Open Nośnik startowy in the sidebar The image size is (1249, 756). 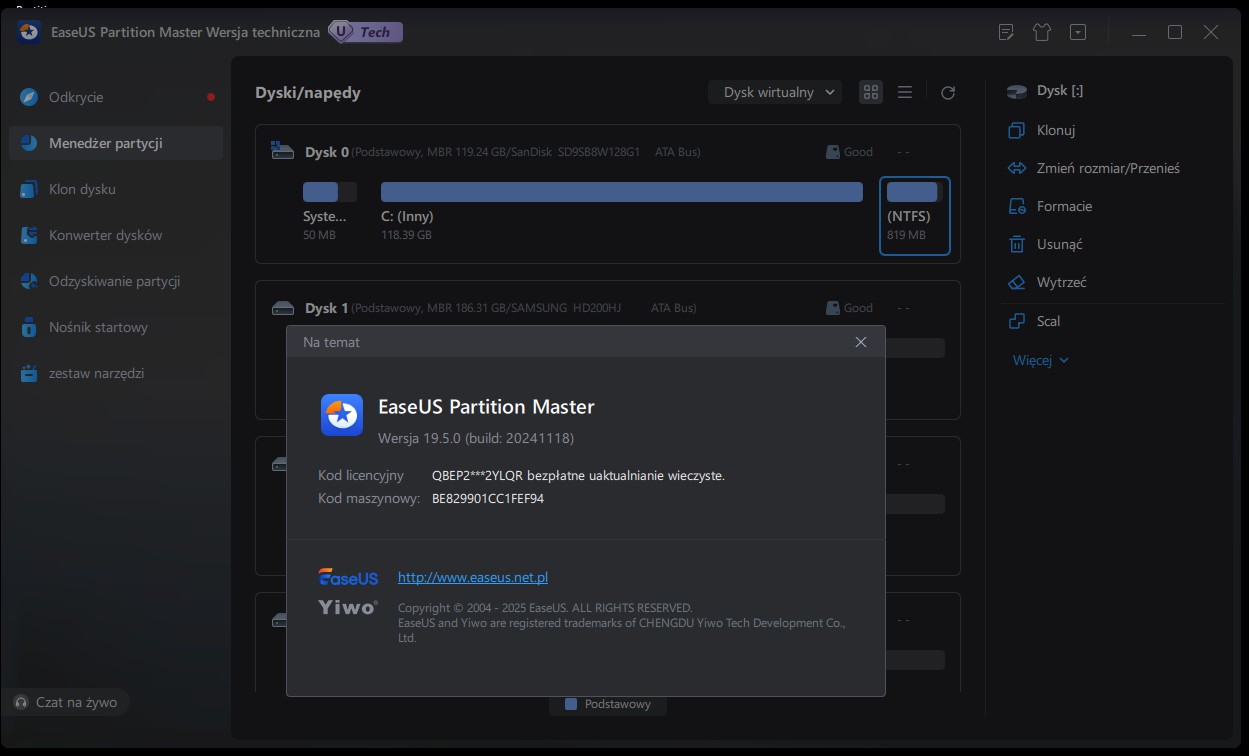(116, 327)
